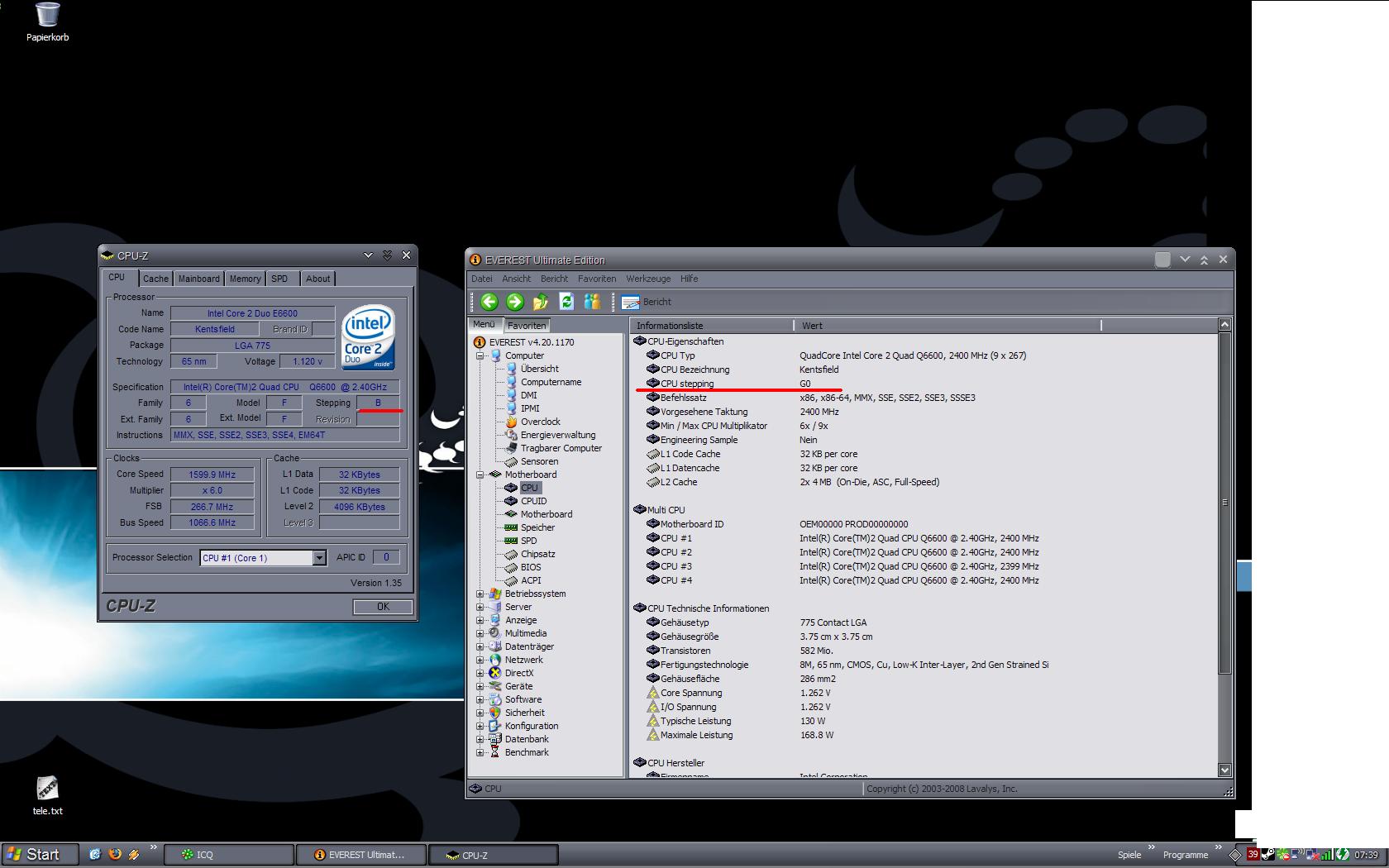Open the About tab in CPU-Z
The height and width of the screenshot is (868, 1389).
pyautogui.click(x=317, y=279)
